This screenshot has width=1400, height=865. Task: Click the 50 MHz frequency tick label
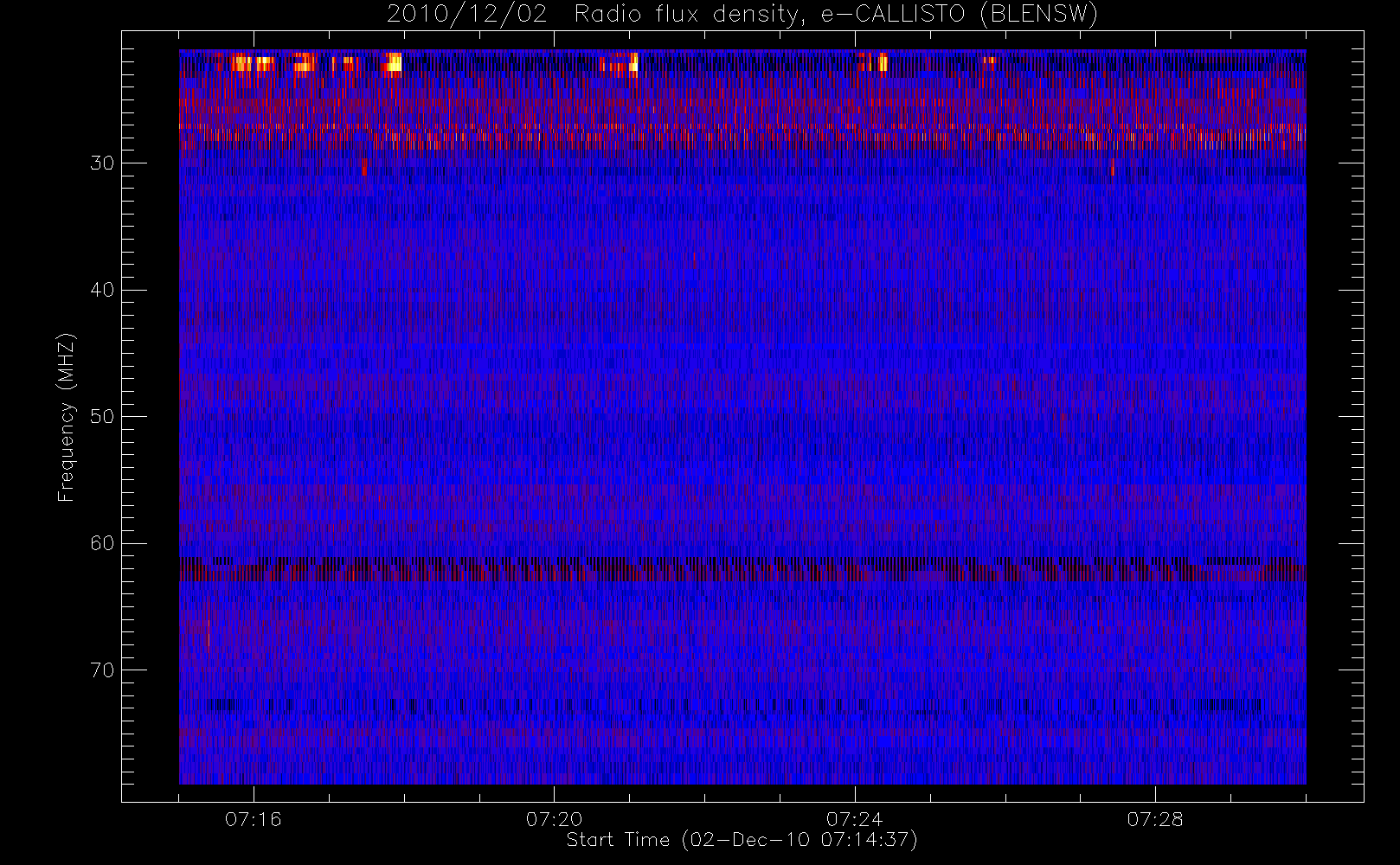[x=102, y=417]
